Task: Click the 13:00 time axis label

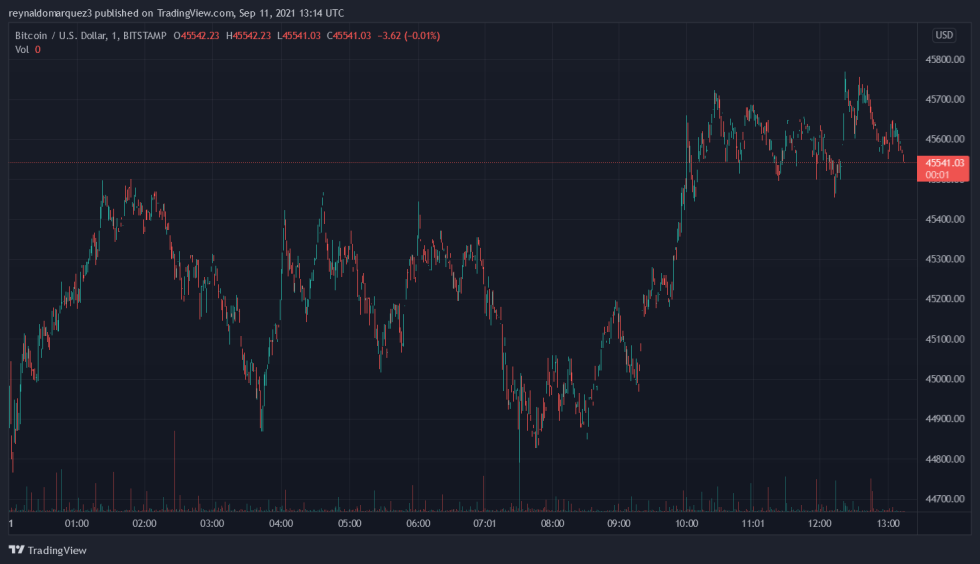Action: 890,523
